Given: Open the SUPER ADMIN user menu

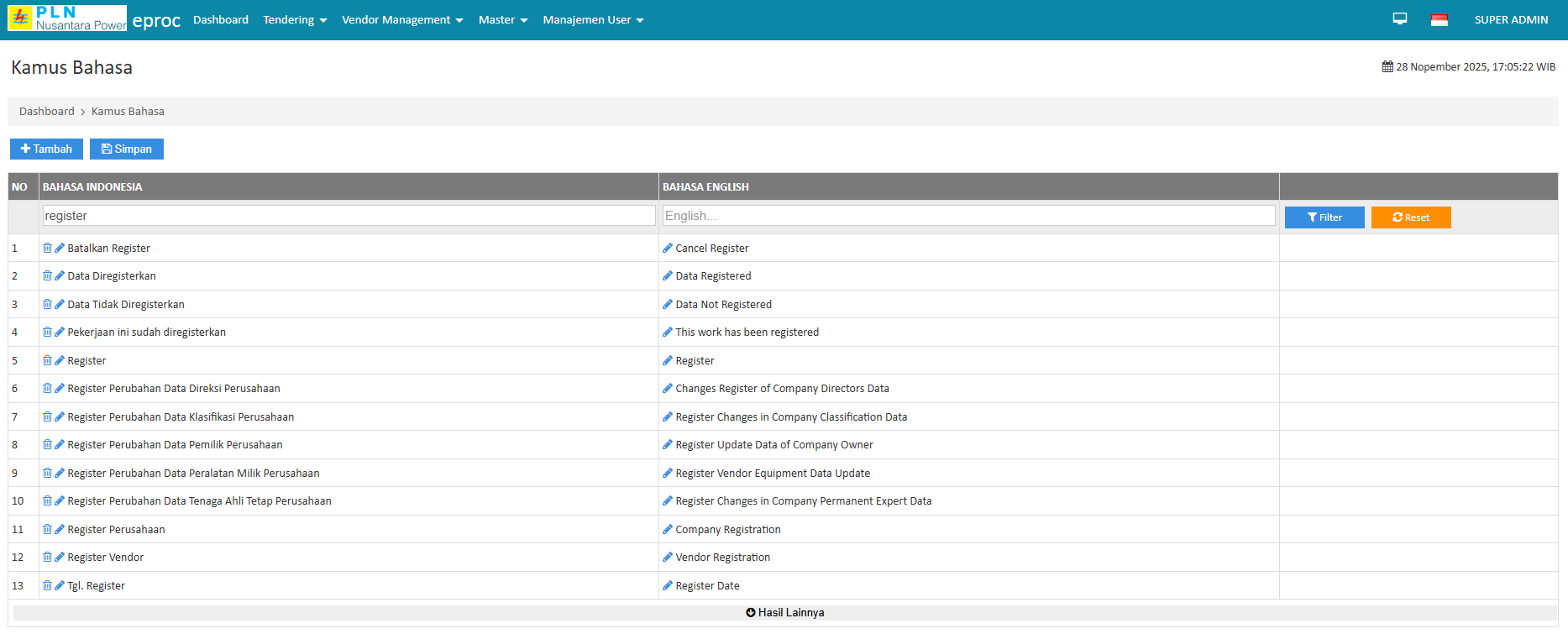Looking at the screenshot, I should click(1511, 20).
